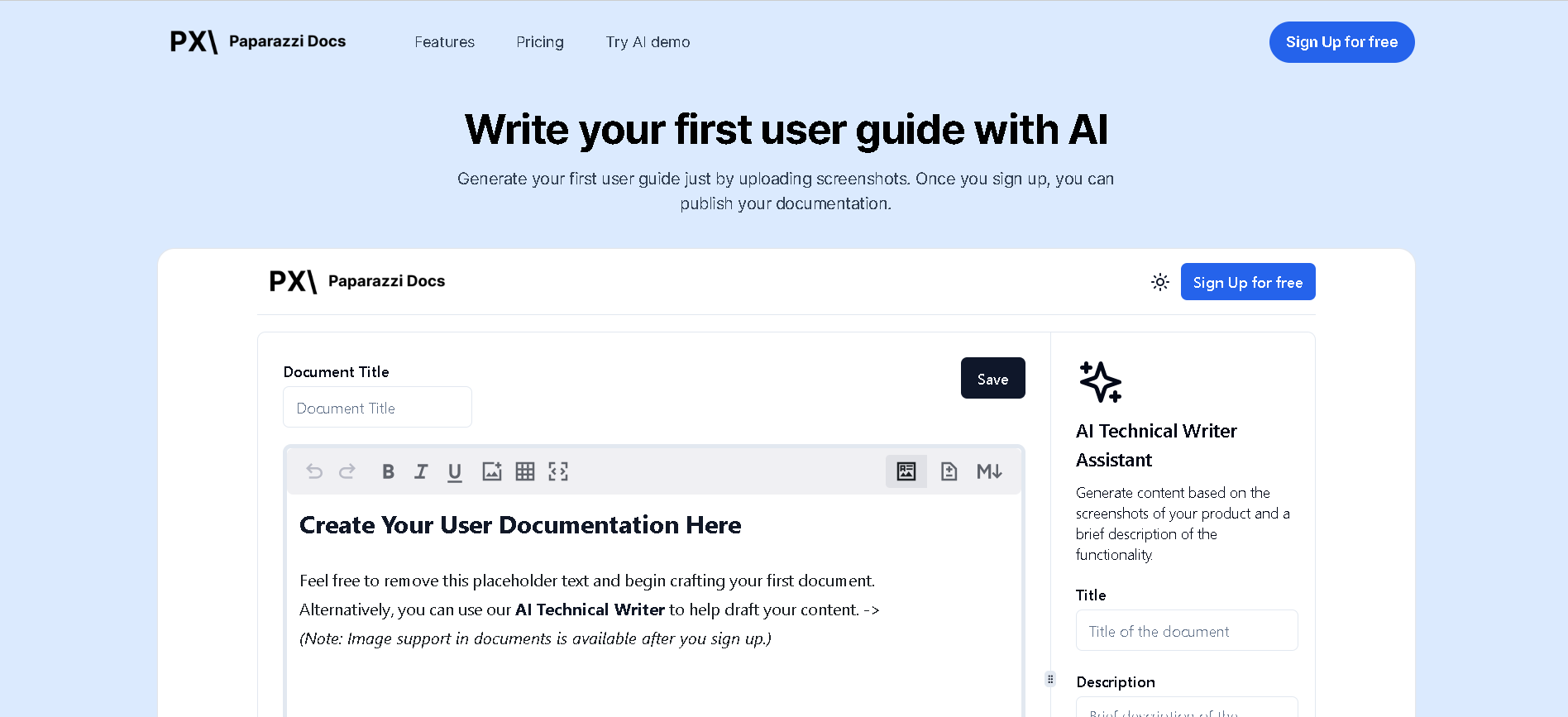Toggle bold formatting in editor toolbar
1568x717 pixels.
point(388,471)
